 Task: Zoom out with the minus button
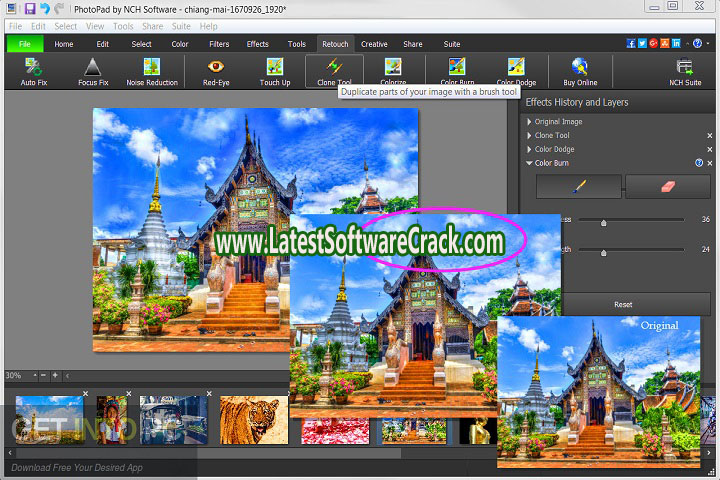(x=43, y=375)
